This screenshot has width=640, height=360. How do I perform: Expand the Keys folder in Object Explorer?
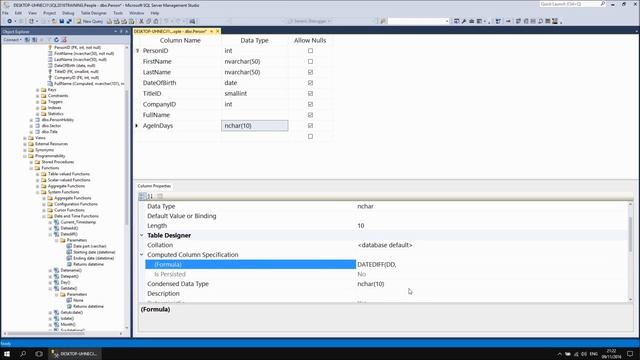pos(38,90)
